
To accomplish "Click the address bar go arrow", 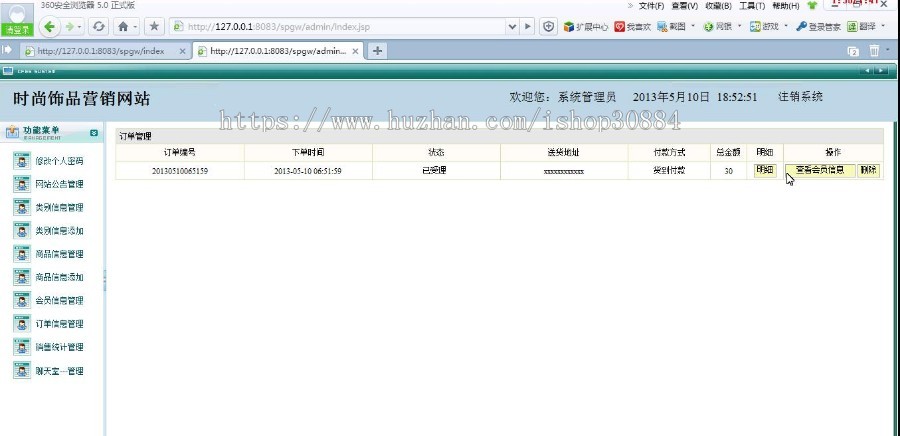I will coord(528,26).
